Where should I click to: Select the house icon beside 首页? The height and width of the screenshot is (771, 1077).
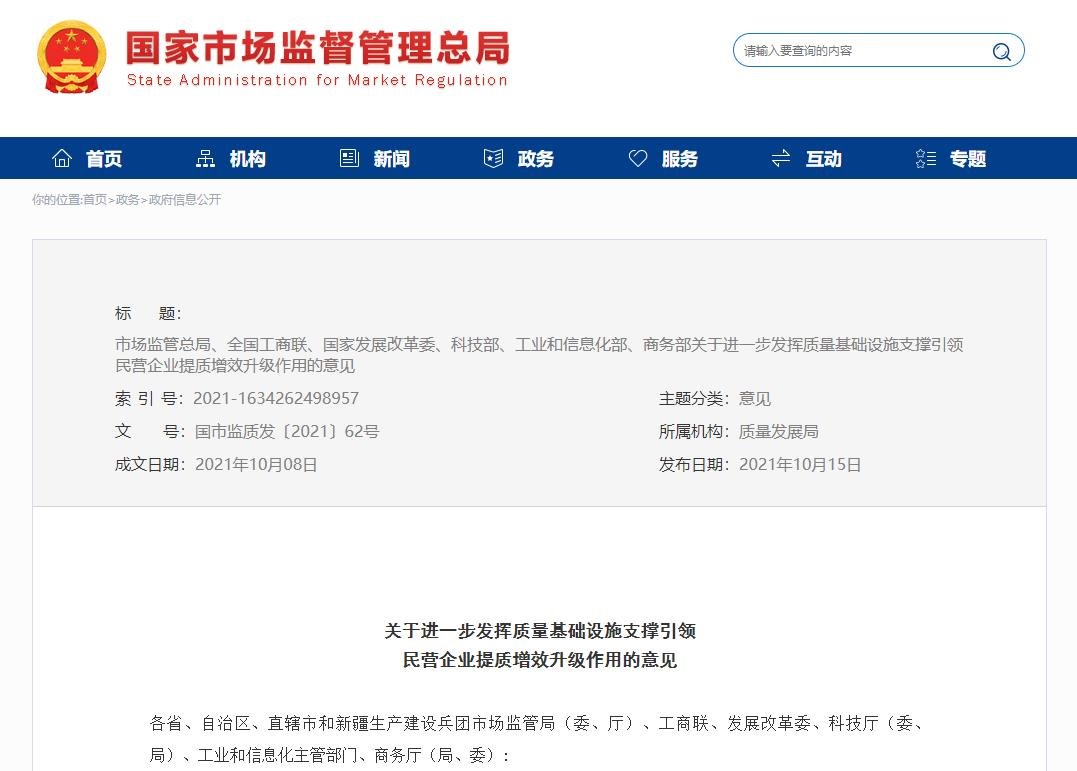(61, 157)
